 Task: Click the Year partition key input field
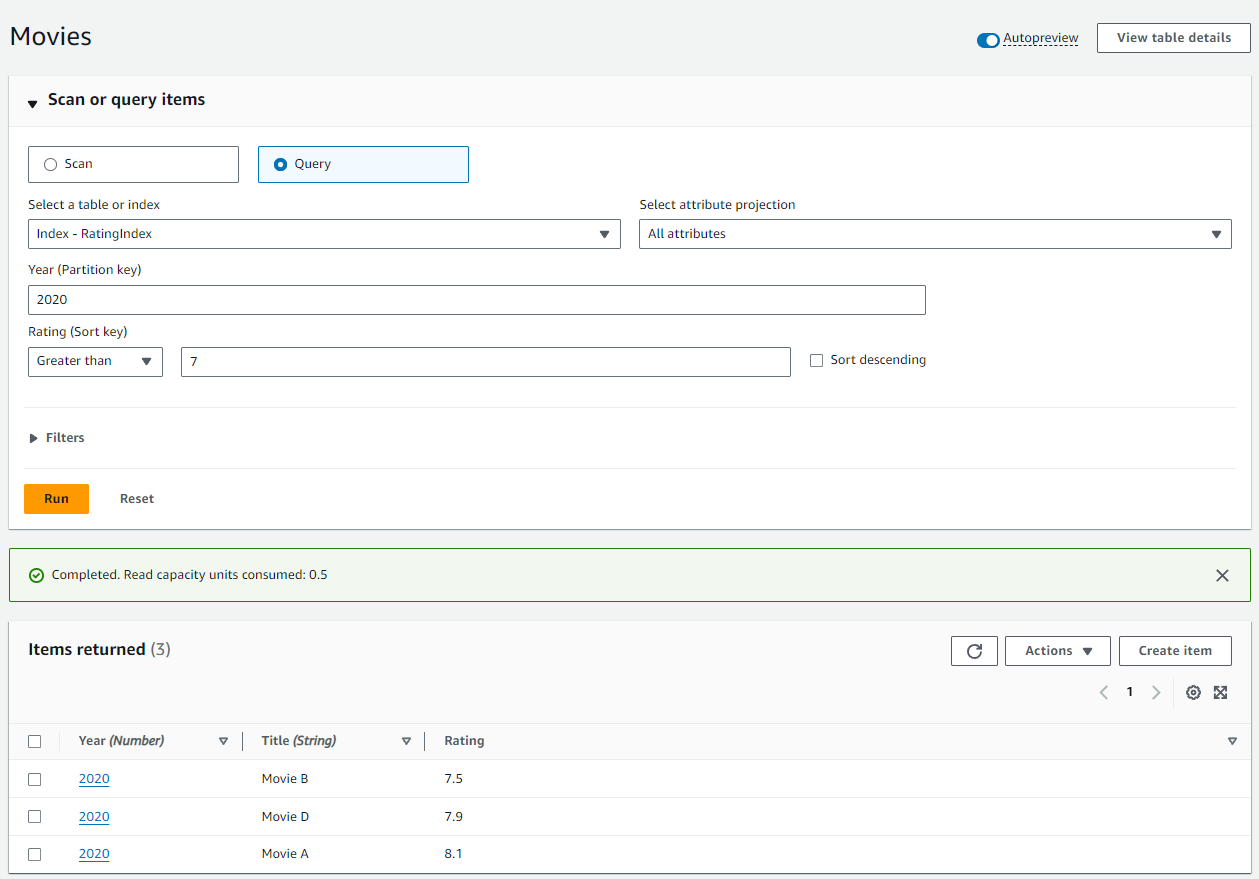pos(476,300)
